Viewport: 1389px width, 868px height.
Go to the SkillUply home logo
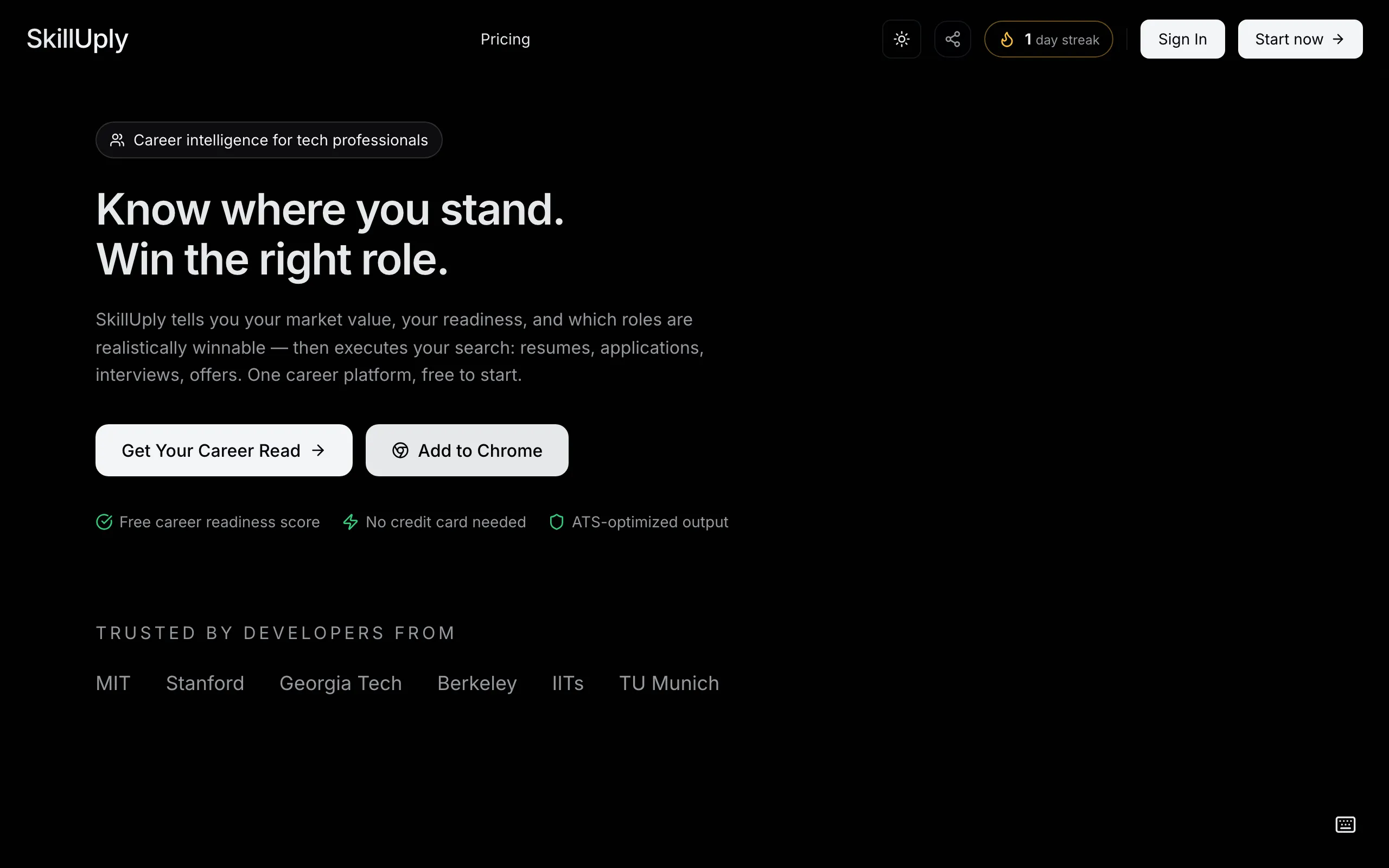[78, 40]
